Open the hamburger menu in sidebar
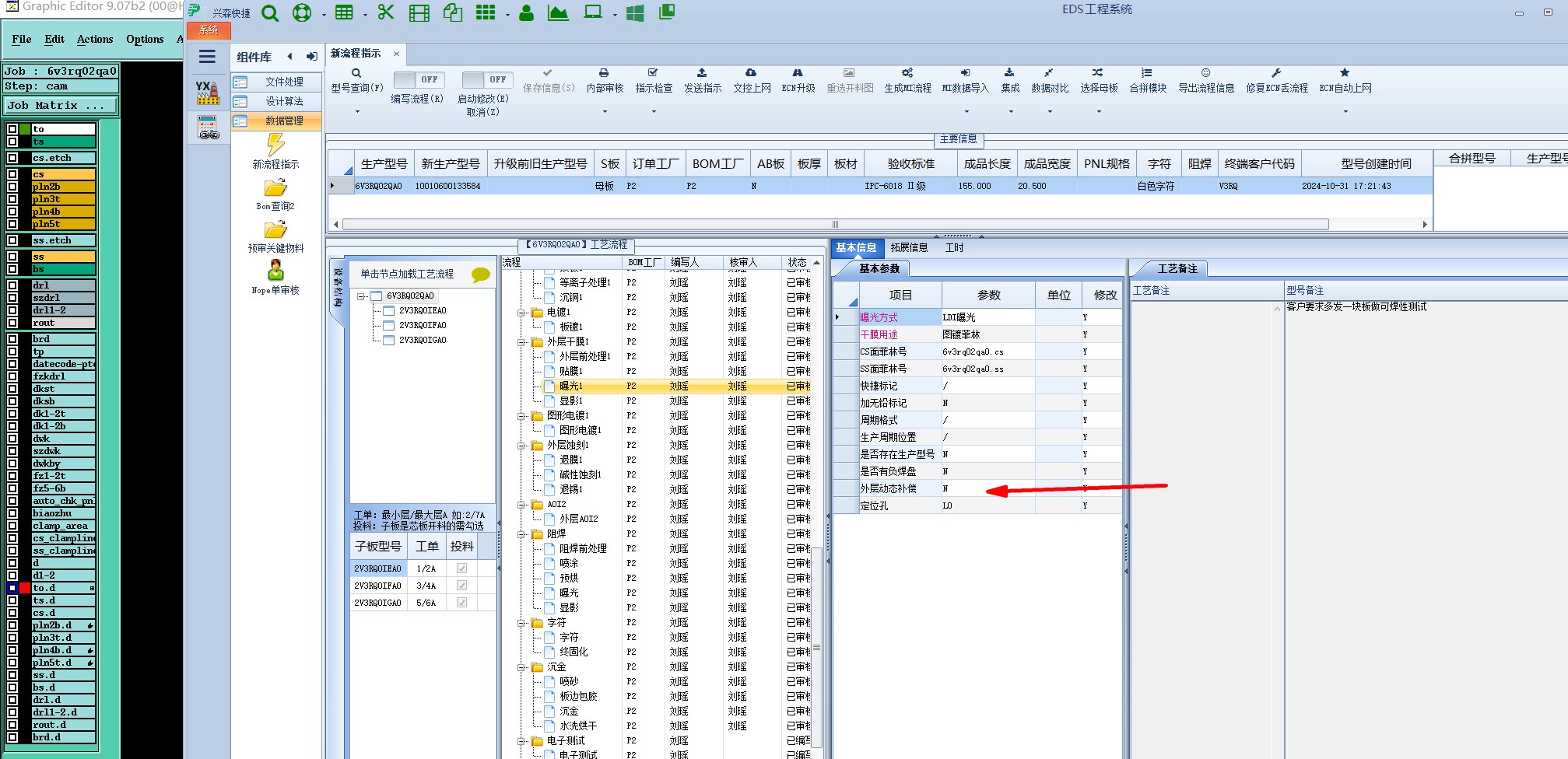The width and height of the screenshot is (1568, 759). (207, 56)
